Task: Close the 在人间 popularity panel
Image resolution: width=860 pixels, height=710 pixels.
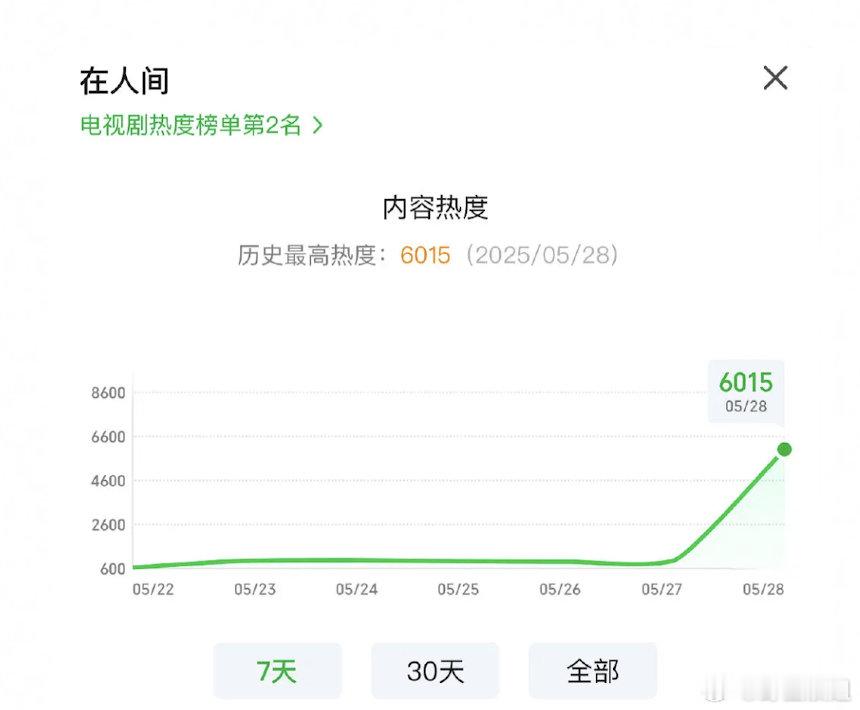Action: [x=776, y=78]
